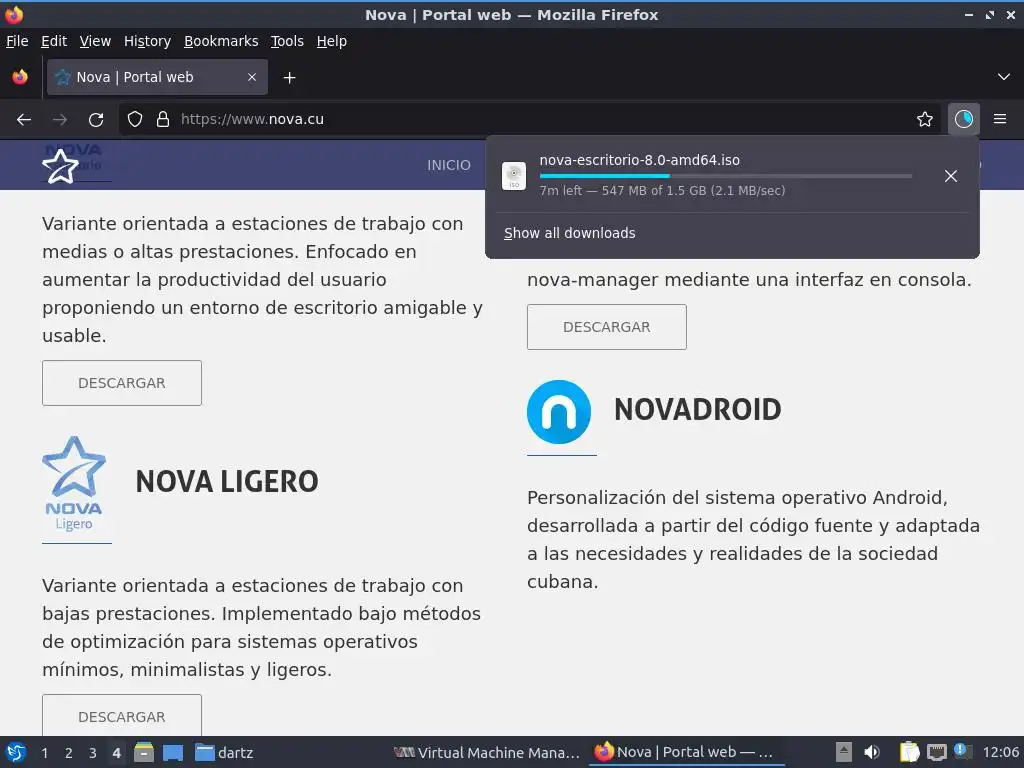Click the Novadroid round logo

pos(559,412)
